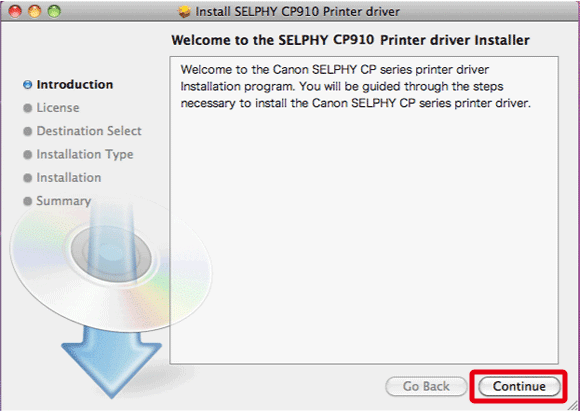This screenshot has width=580, height=411.
Task: Click the Go Back button
Action: (x=426, y=387)
